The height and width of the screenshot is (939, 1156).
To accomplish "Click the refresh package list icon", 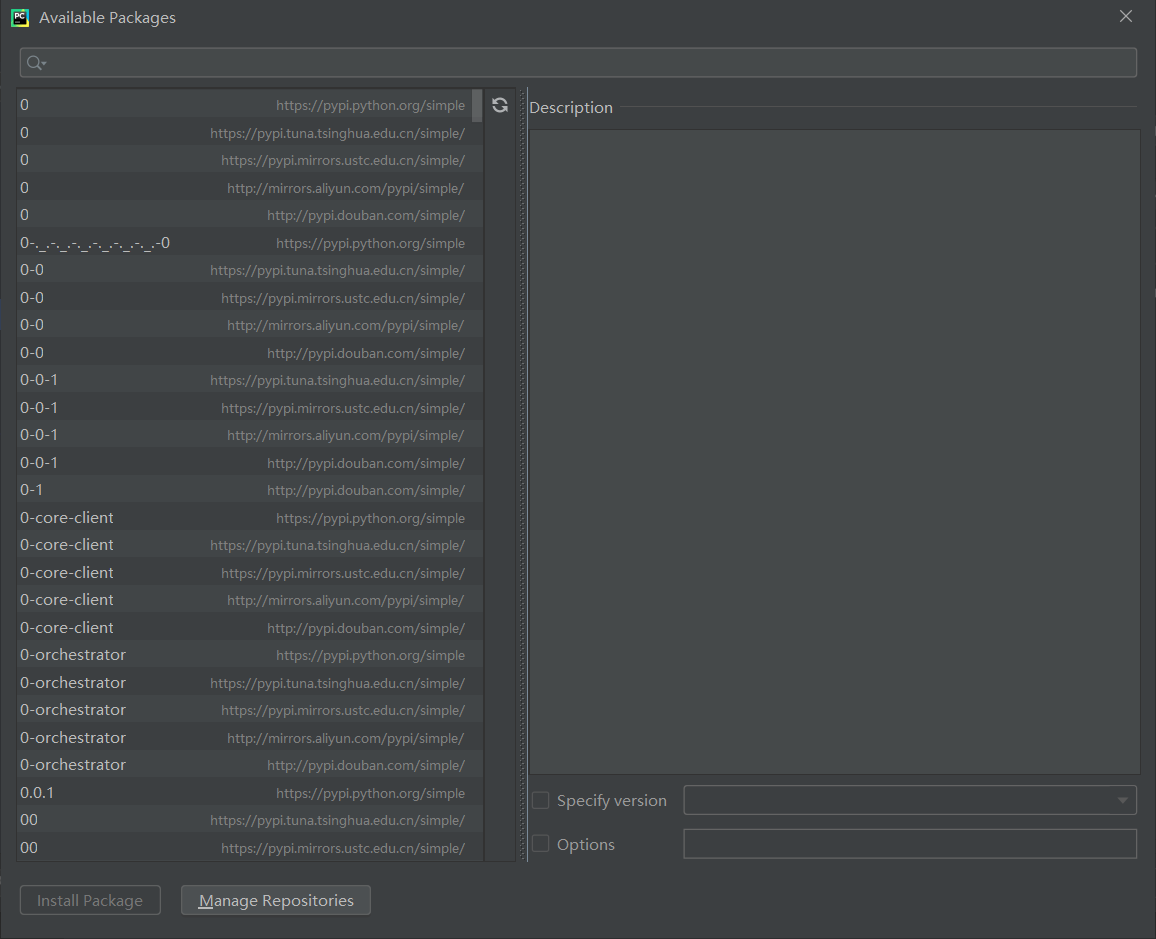I will 500,105.
